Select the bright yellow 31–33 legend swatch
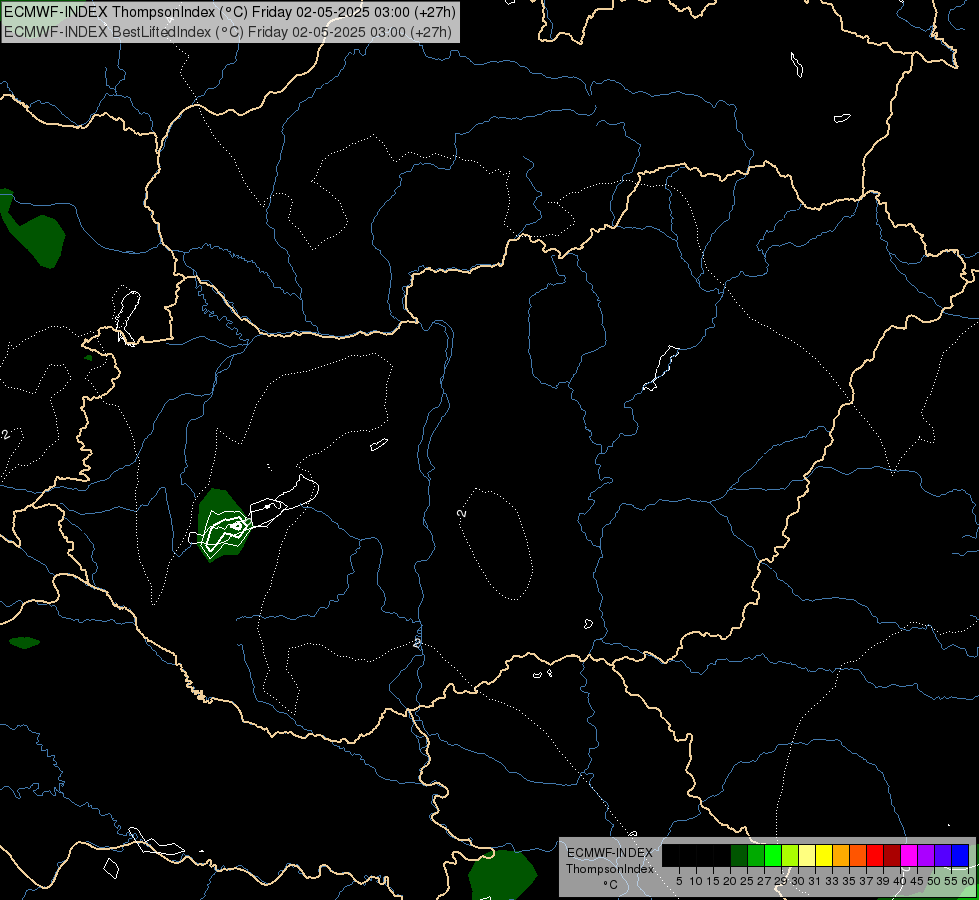Screen dimensions: 979x900 click(824, 855)
